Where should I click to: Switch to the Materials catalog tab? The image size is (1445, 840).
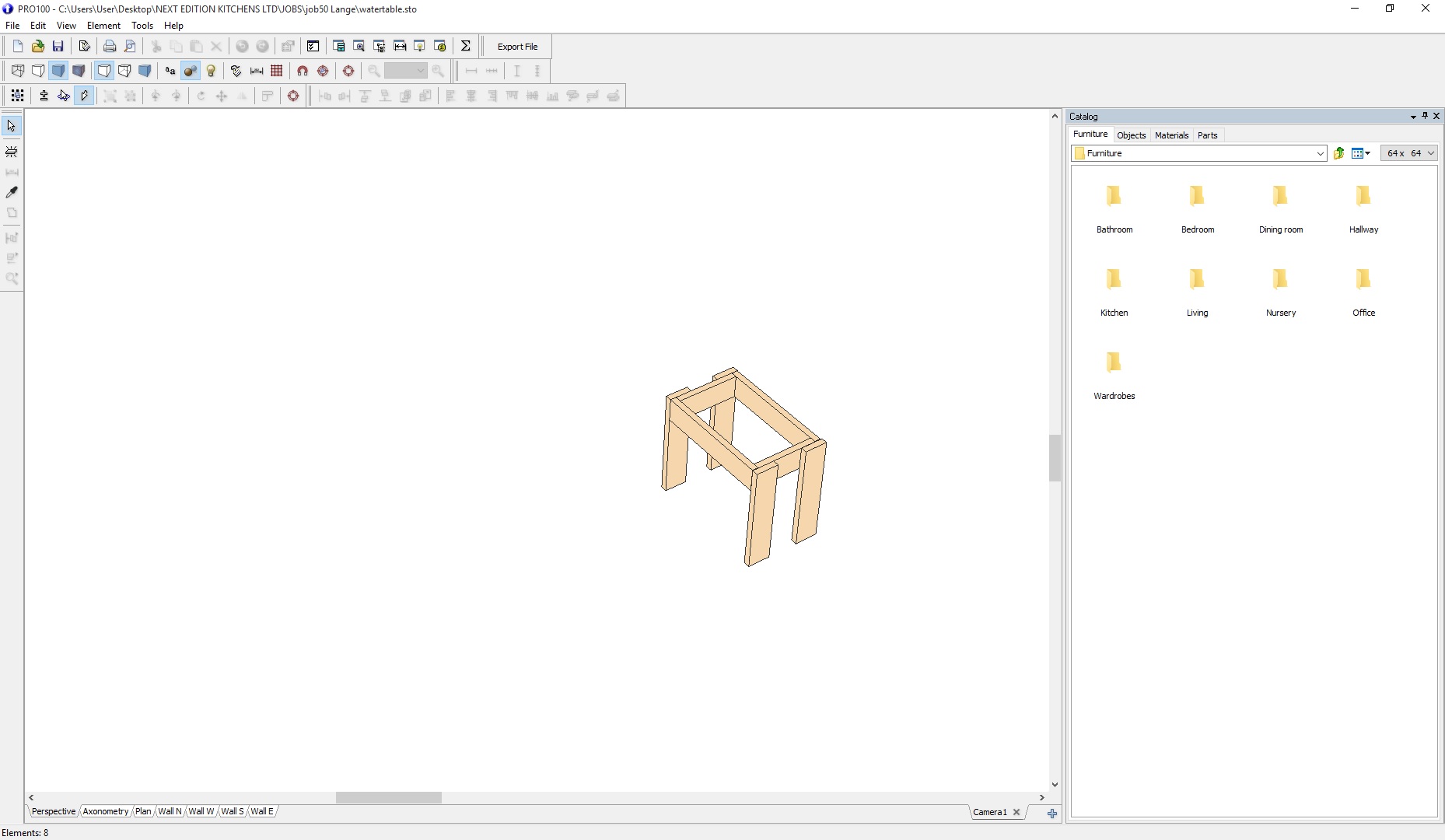1171,135
